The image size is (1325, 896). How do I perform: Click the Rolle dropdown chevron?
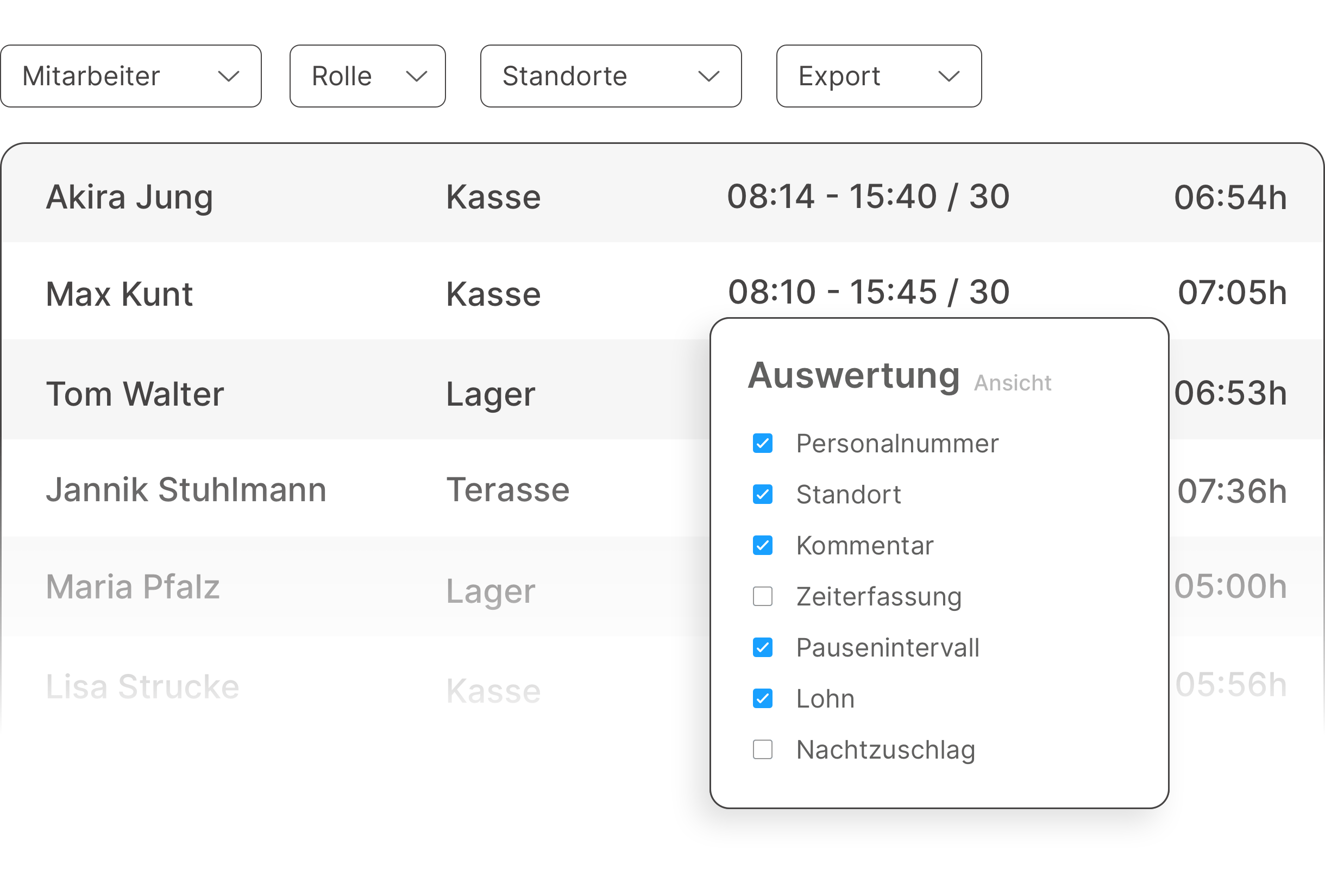[416, 77]
